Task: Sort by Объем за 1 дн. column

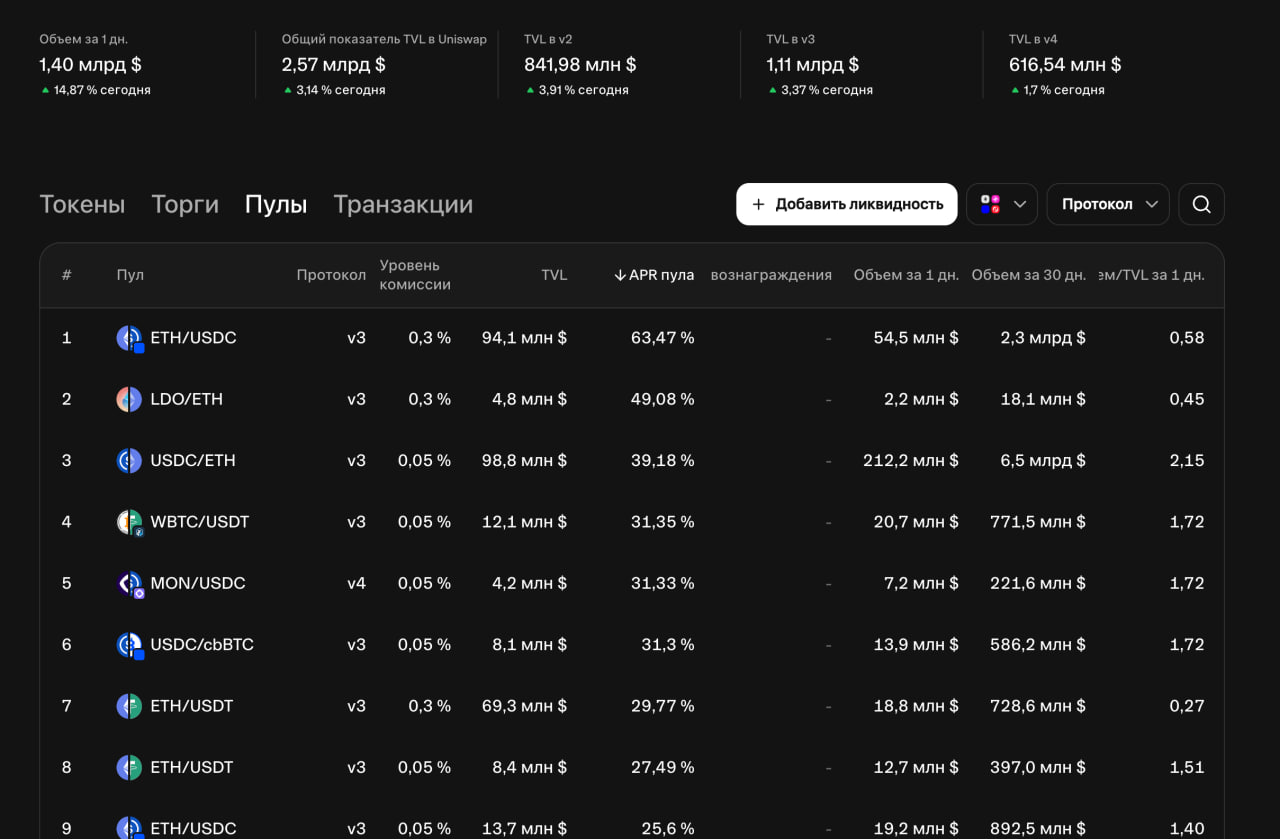Action: (x=905, y=275)
